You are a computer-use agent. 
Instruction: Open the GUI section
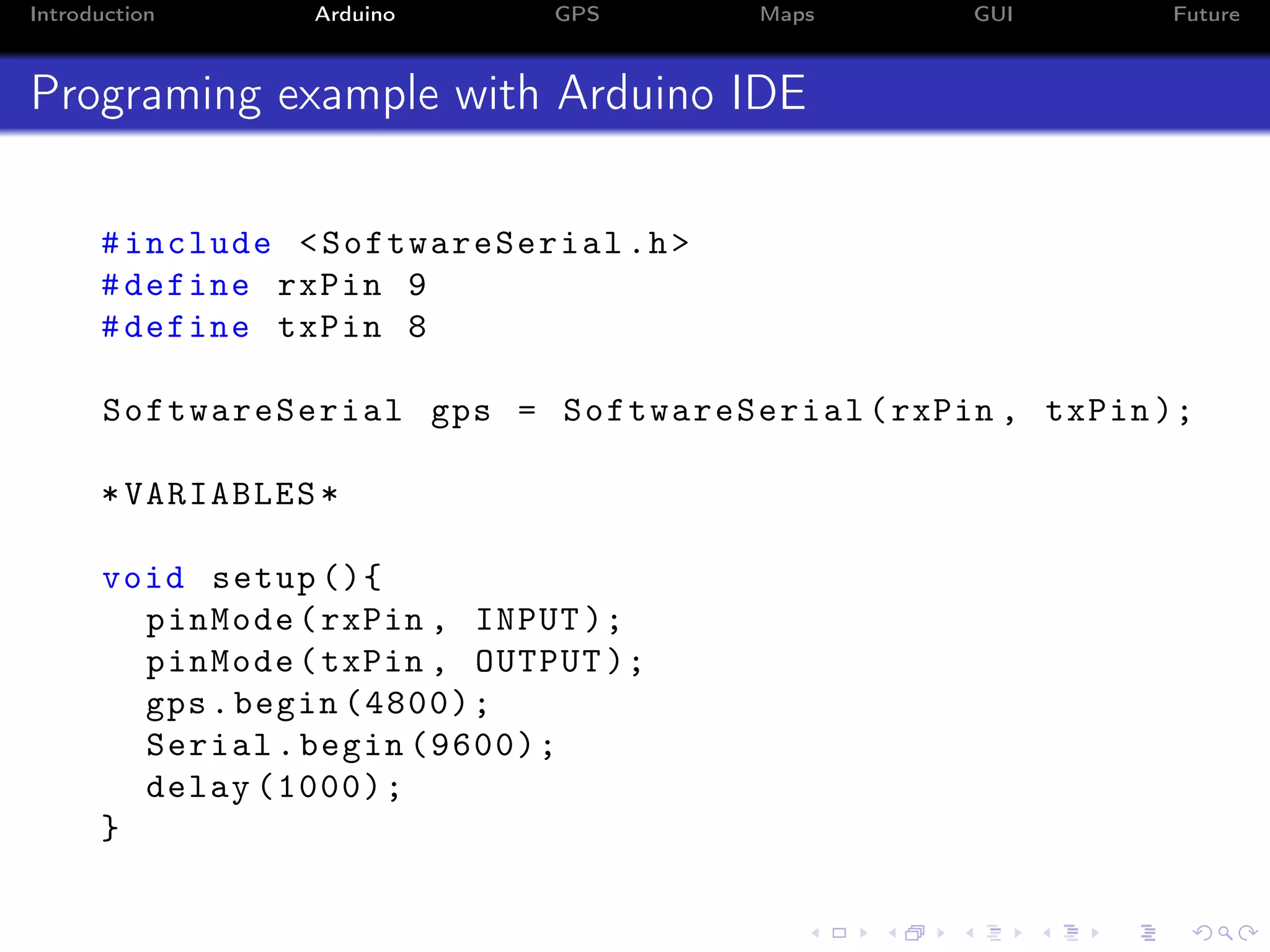993,14
